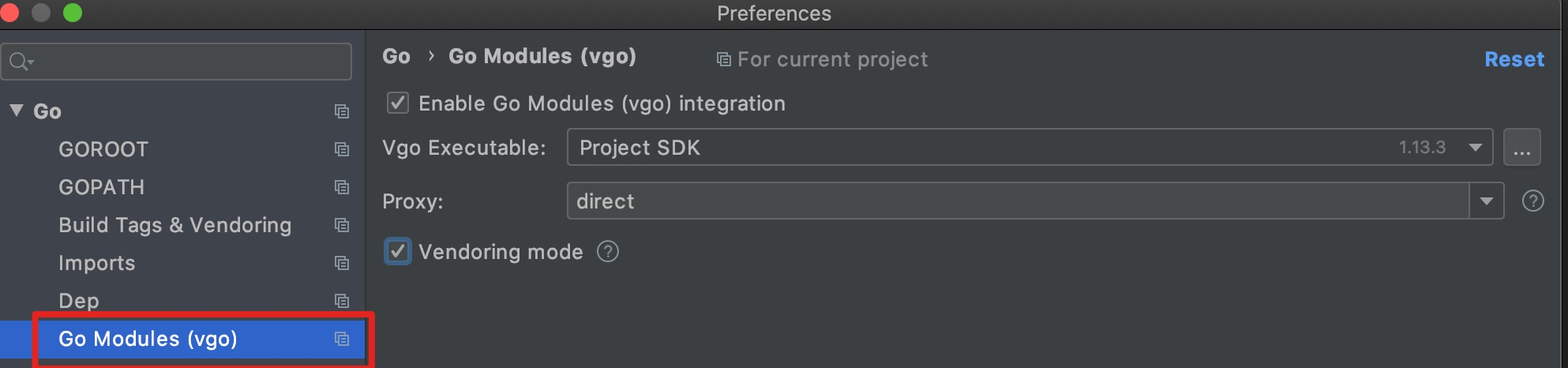Collapse the Go settings tree node
Image resolution: width=1568 pixels, height=368 pixels.
click(17, 111)
